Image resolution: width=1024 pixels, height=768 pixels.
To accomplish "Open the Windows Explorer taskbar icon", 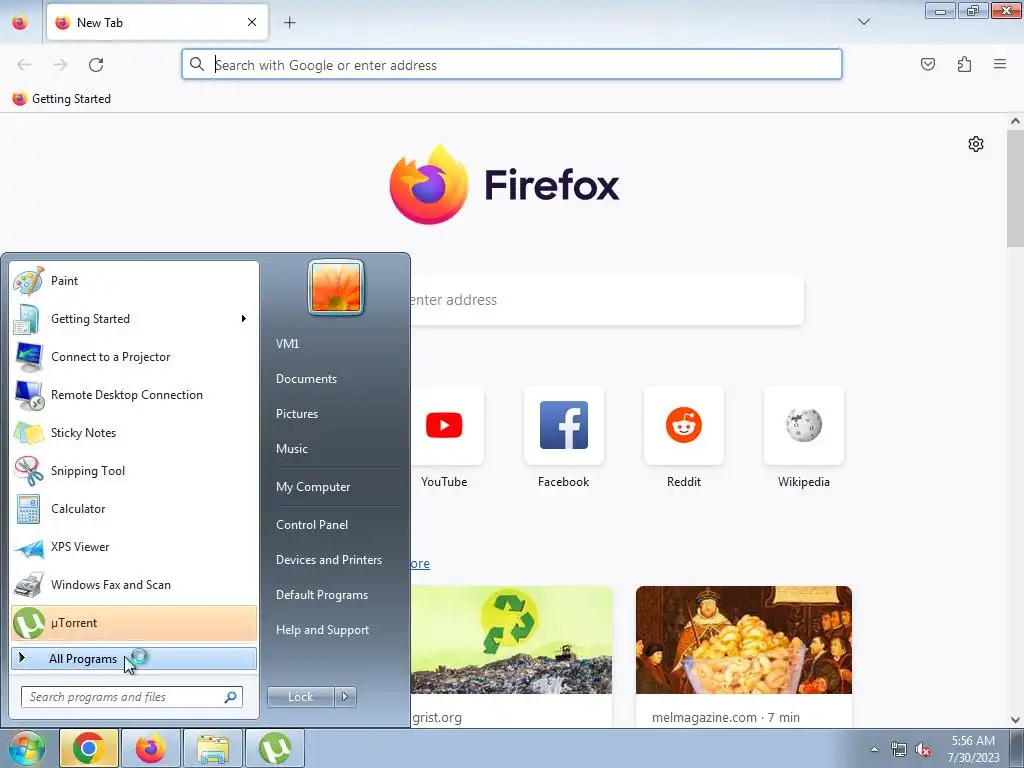I will [x=212, y=748].
